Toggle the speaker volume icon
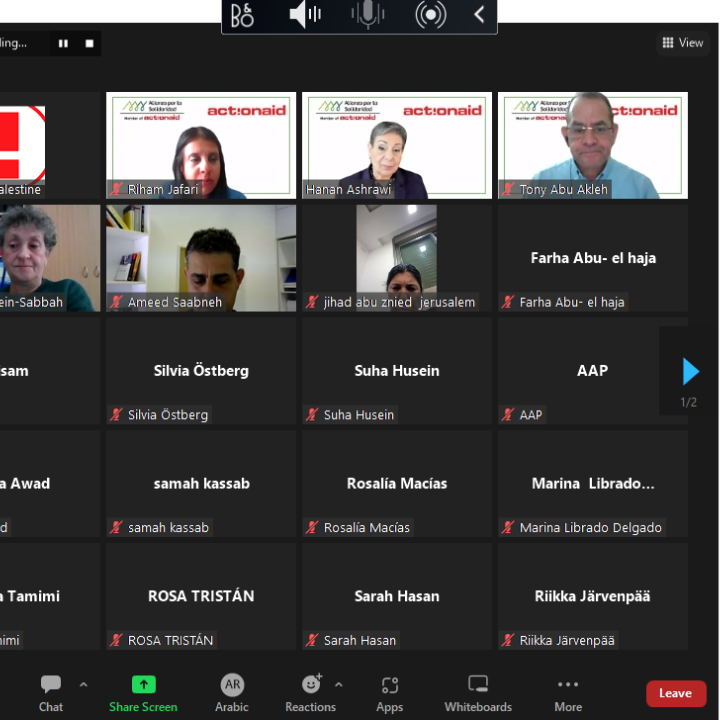This screenshot has height=720, width=720. coord(305,15)
